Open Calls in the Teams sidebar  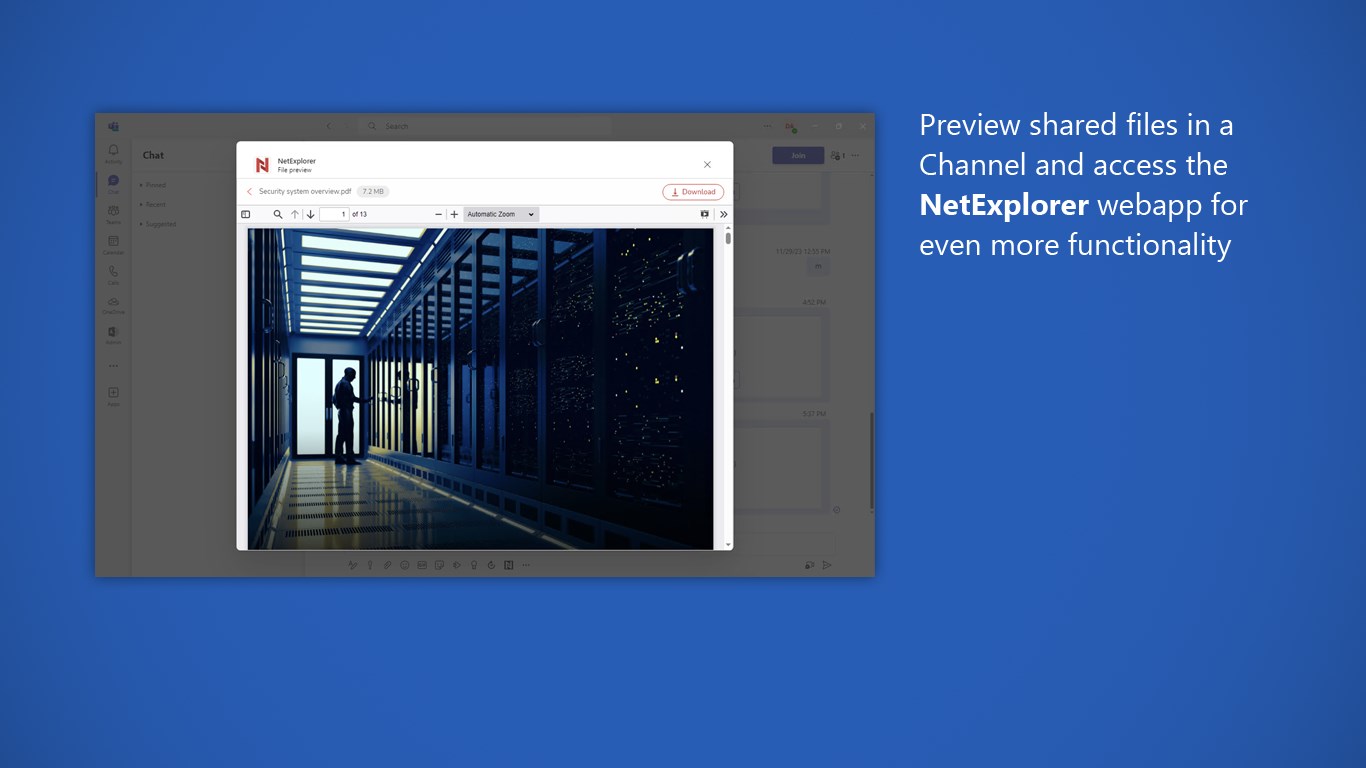click(x=113, y=275)
